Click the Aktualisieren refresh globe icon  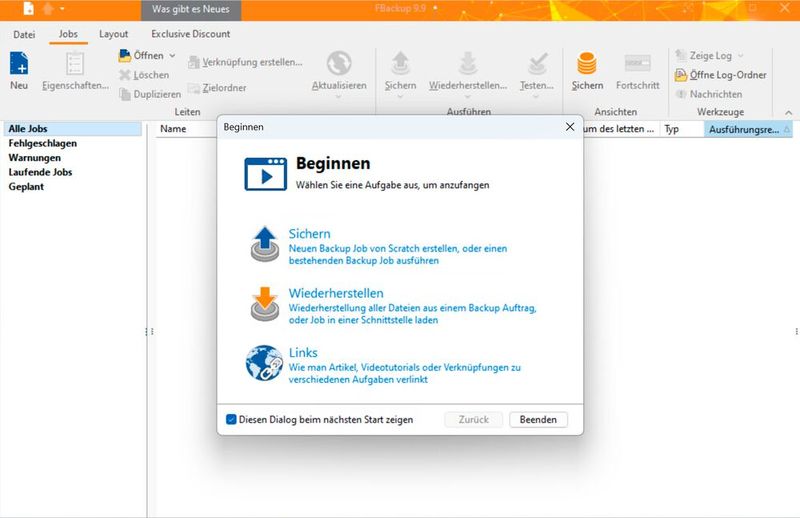tap(339, 63)
